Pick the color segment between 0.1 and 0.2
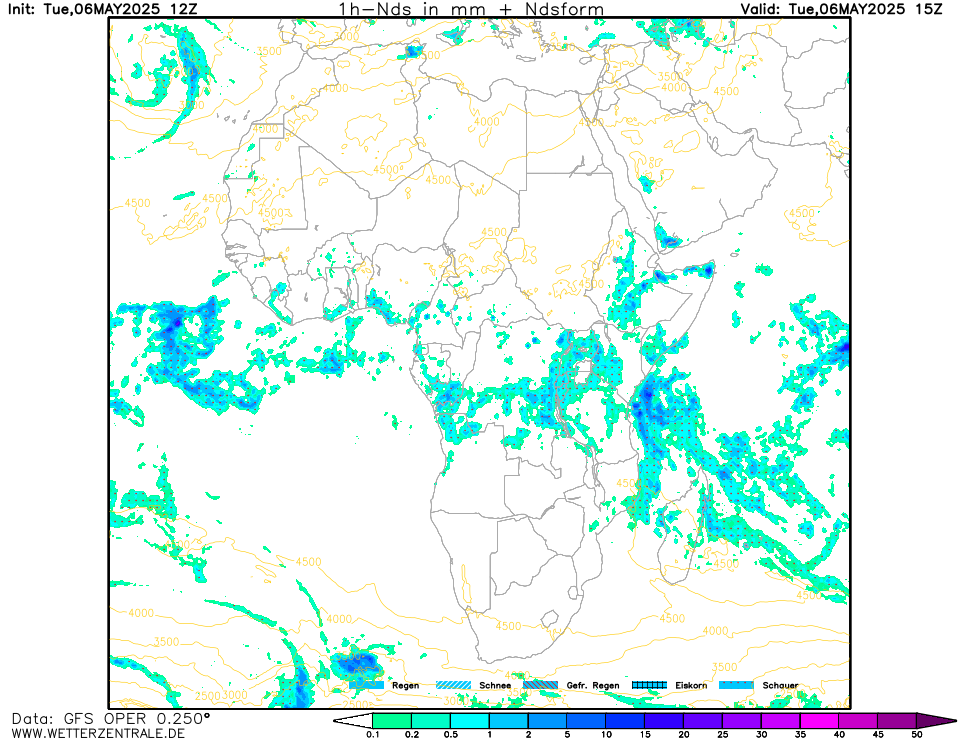This screenshot has height=741, width=959. (x=392, y=721)
